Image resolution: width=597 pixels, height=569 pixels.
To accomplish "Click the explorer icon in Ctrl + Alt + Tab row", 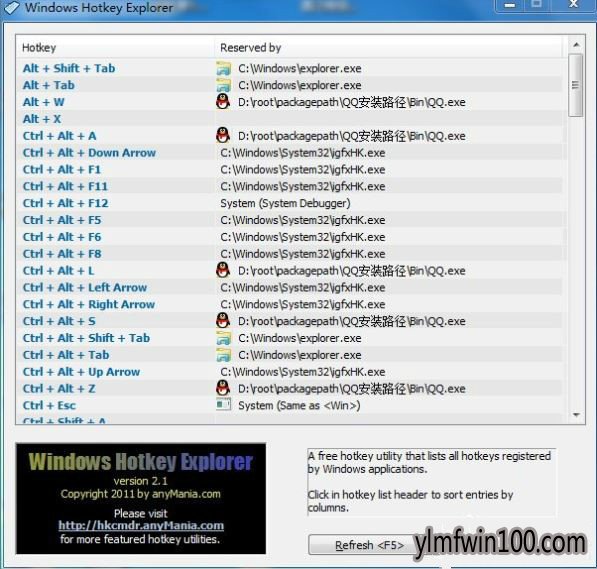I will tap(223, 355).
